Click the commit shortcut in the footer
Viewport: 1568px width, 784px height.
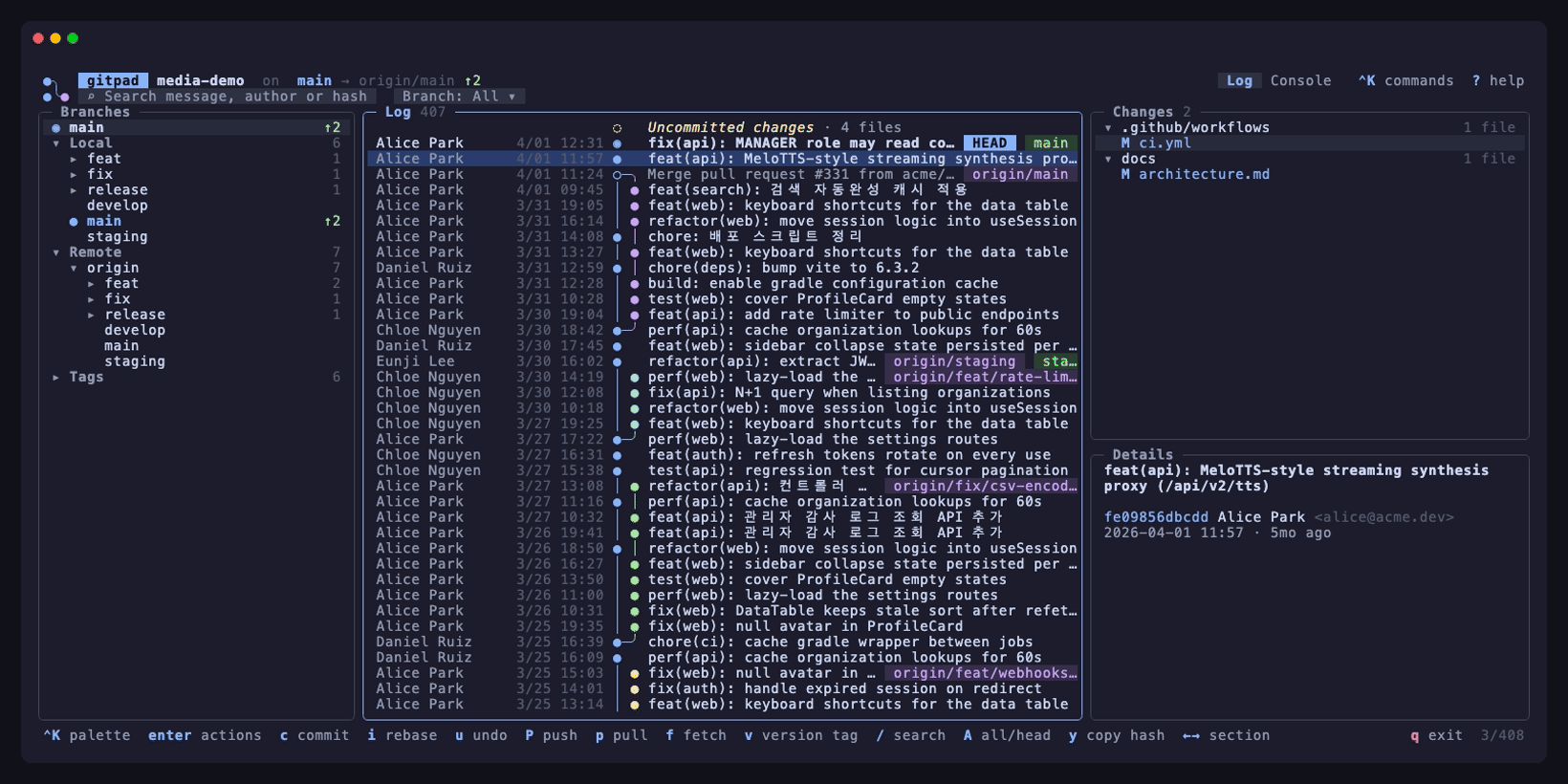click(315, 736)
